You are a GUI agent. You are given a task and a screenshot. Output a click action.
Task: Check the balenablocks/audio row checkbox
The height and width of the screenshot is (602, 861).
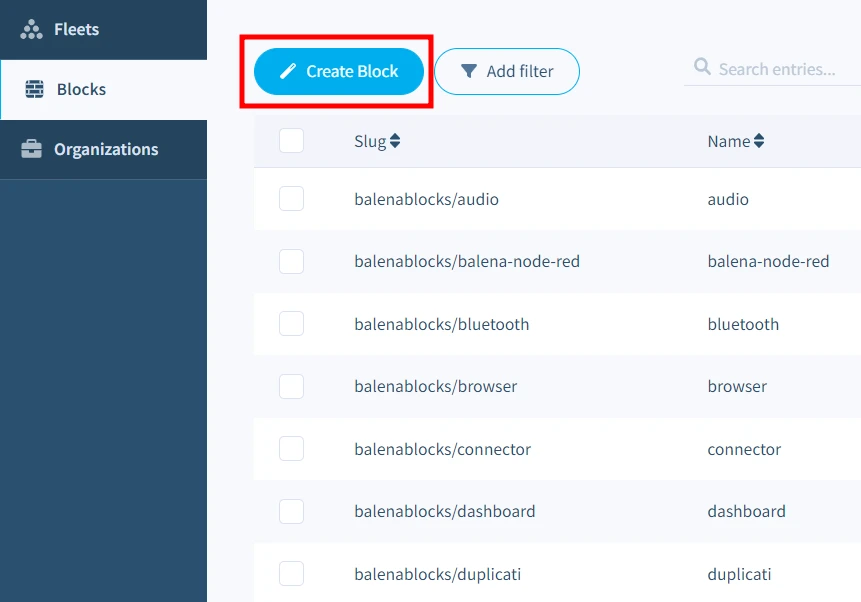[291, 199]
